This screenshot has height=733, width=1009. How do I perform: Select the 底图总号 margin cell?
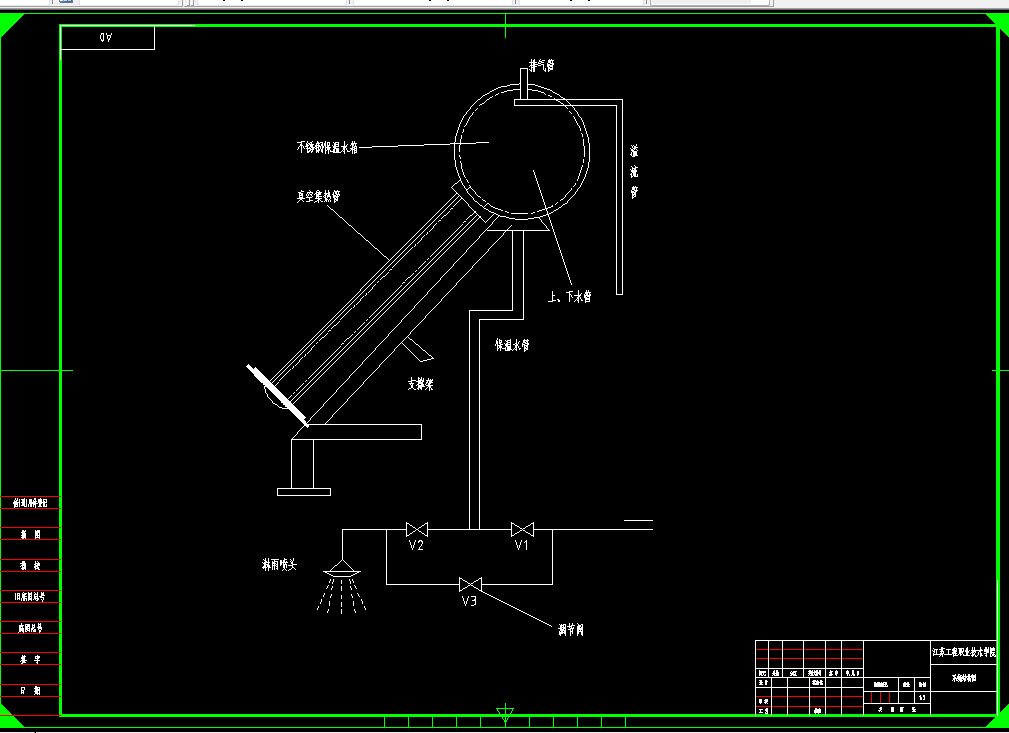[30, 628]
